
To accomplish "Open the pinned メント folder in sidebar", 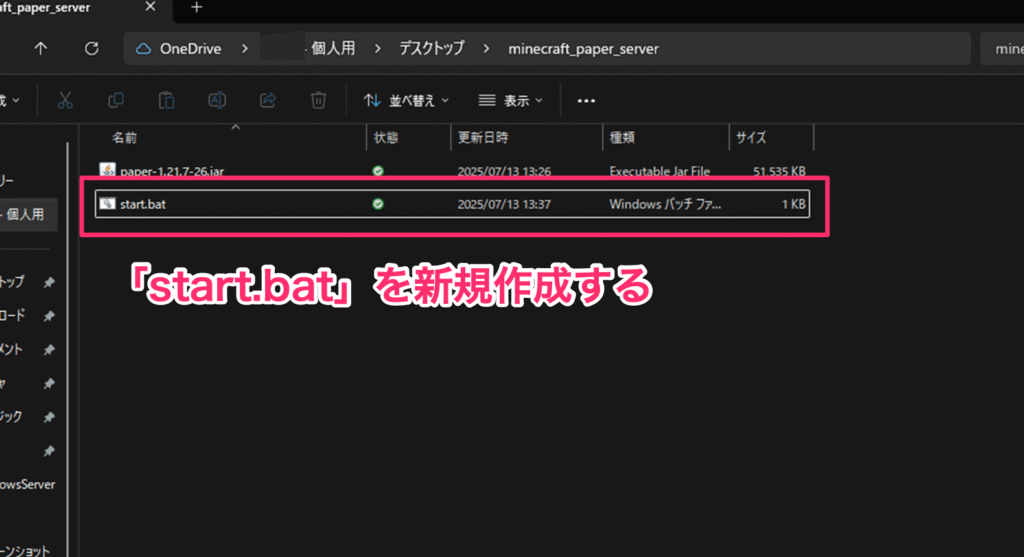I will pyautogui.click(x=12, y=349).
